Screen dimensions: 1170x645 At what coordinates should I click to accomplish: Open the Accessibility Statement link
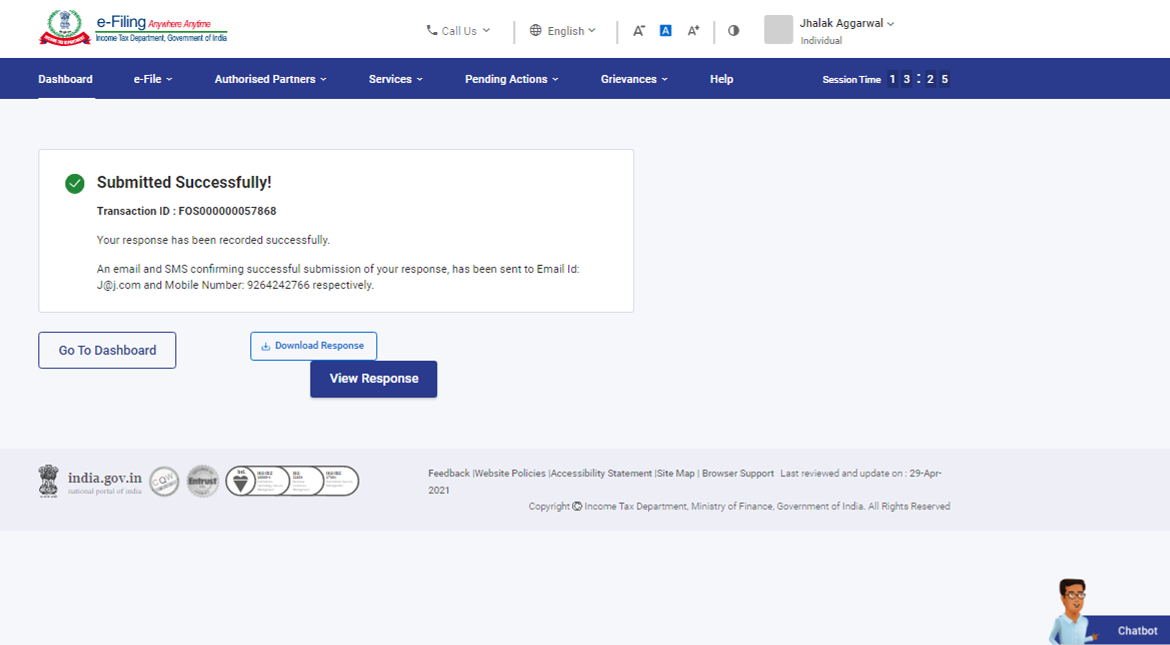[601, 473]
